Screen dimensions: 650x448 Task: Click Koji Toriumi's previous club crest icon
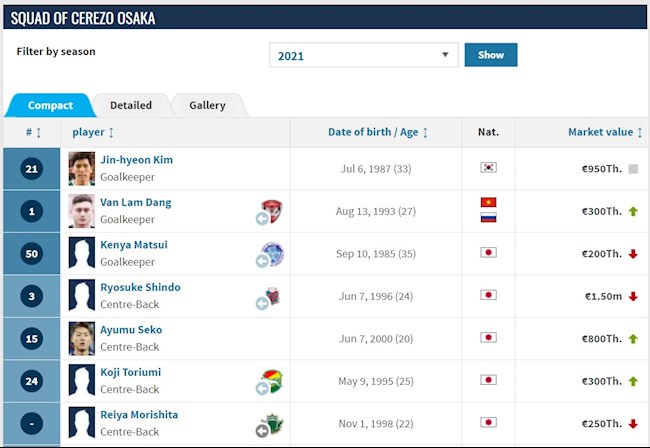[x=270, y=381]
